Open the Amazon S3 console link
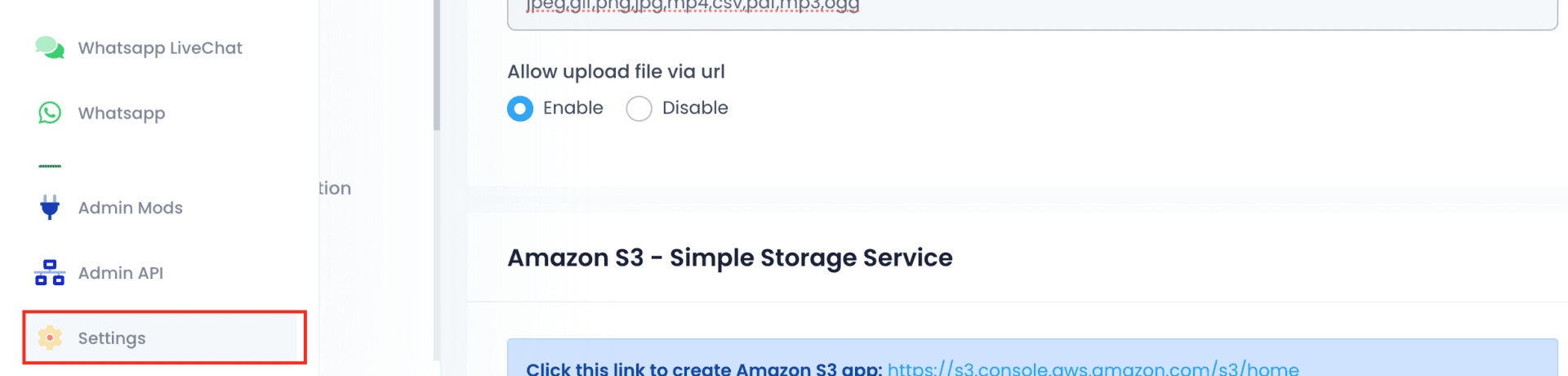This screenshot has height=376, width=1568. pyautogui.click(x=1093, y=369)
